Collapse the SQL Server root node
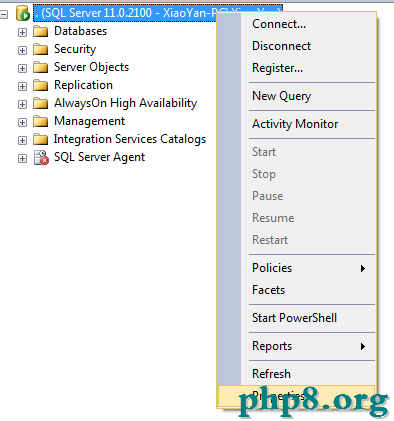394x421 pixels. pyautogui.click(x=3, y=14)
